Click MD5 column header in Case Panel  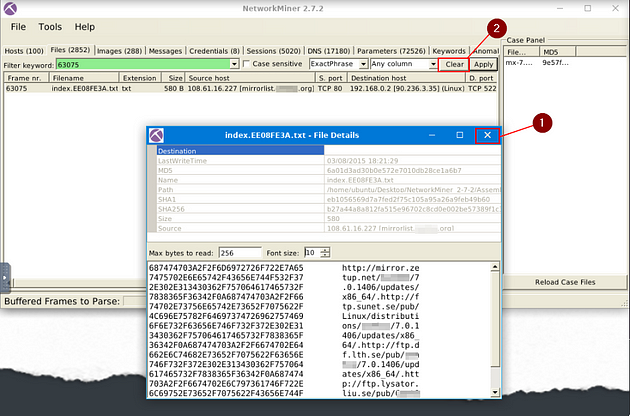[x=557, y=52]
